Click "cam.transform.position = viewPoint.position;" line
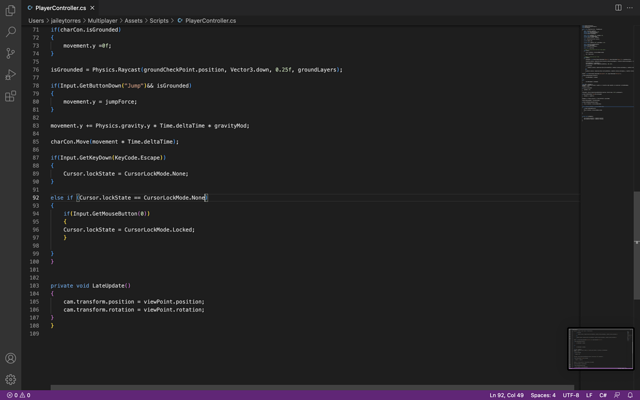Viewport: 640px width, 400px height. (x=134, y=302)
